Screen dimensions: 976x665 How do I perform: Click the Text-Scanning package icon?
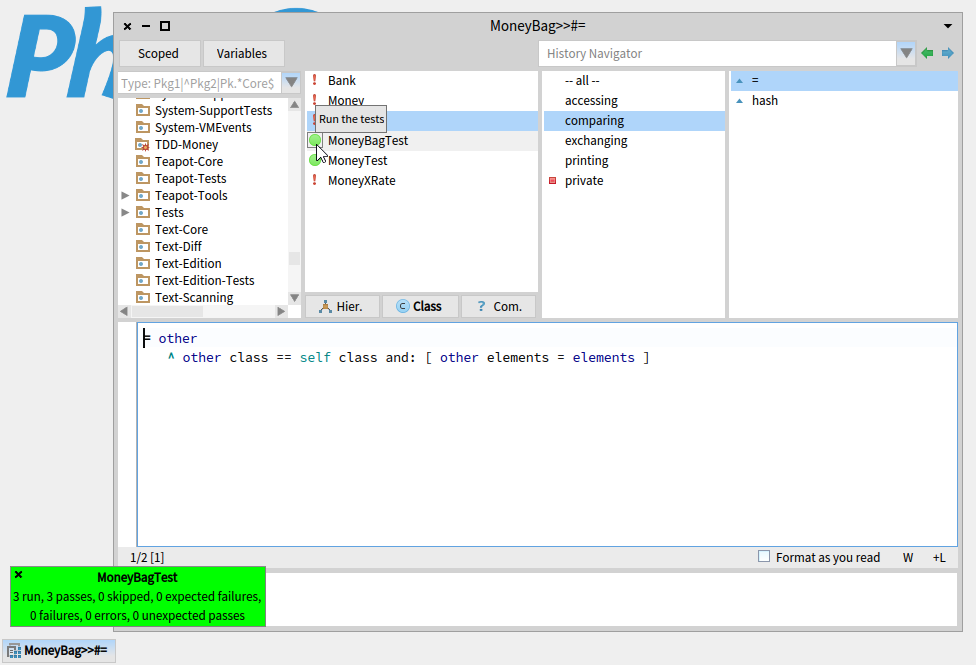(x=143, y=297)
